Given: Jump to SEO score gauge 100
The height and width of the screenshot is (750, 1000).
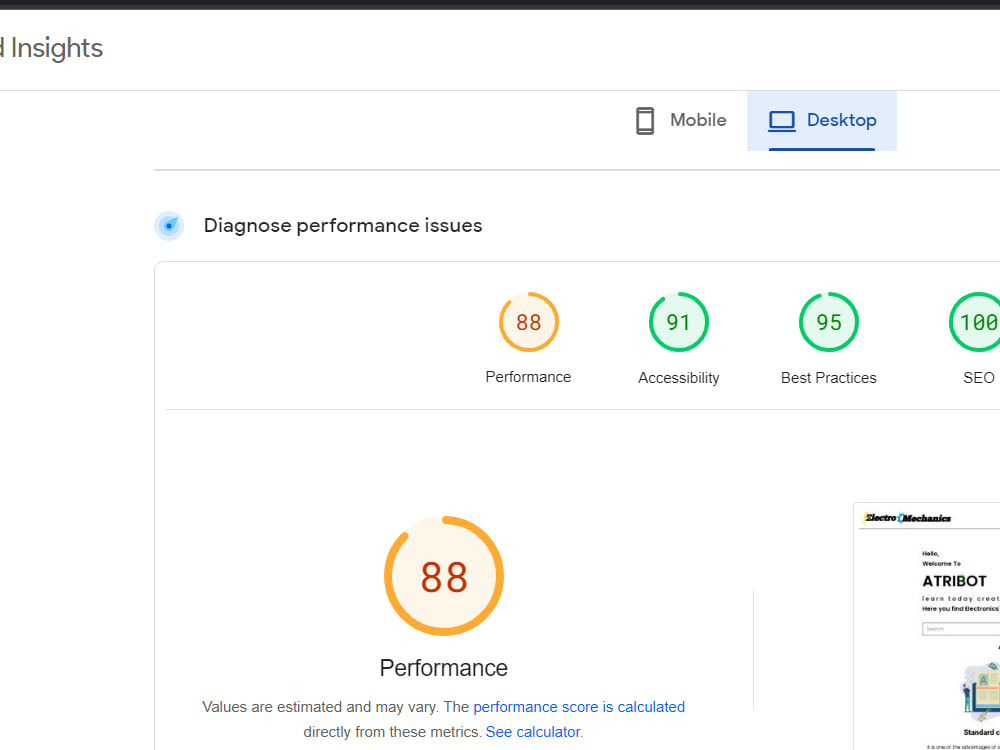Looking at the screenshot, I should pyautogui.click(x=976, y=322).
